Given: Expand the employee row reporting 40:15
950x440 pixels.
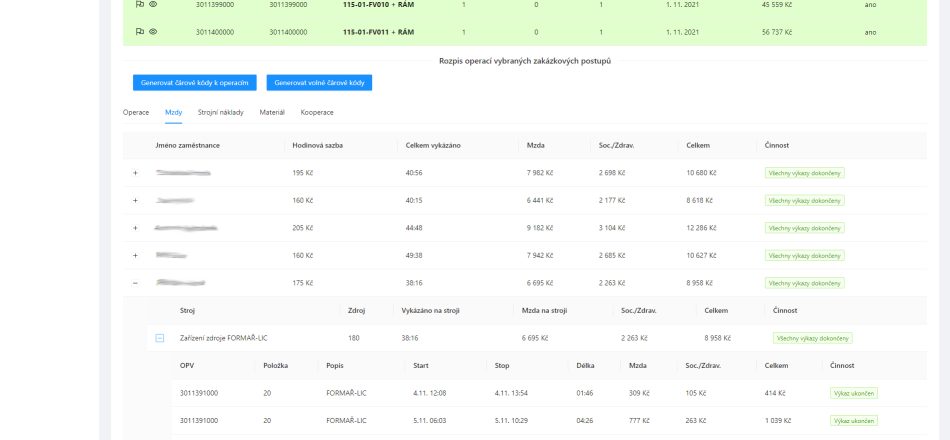Looking at the screenshot, I should coord(135,201).
